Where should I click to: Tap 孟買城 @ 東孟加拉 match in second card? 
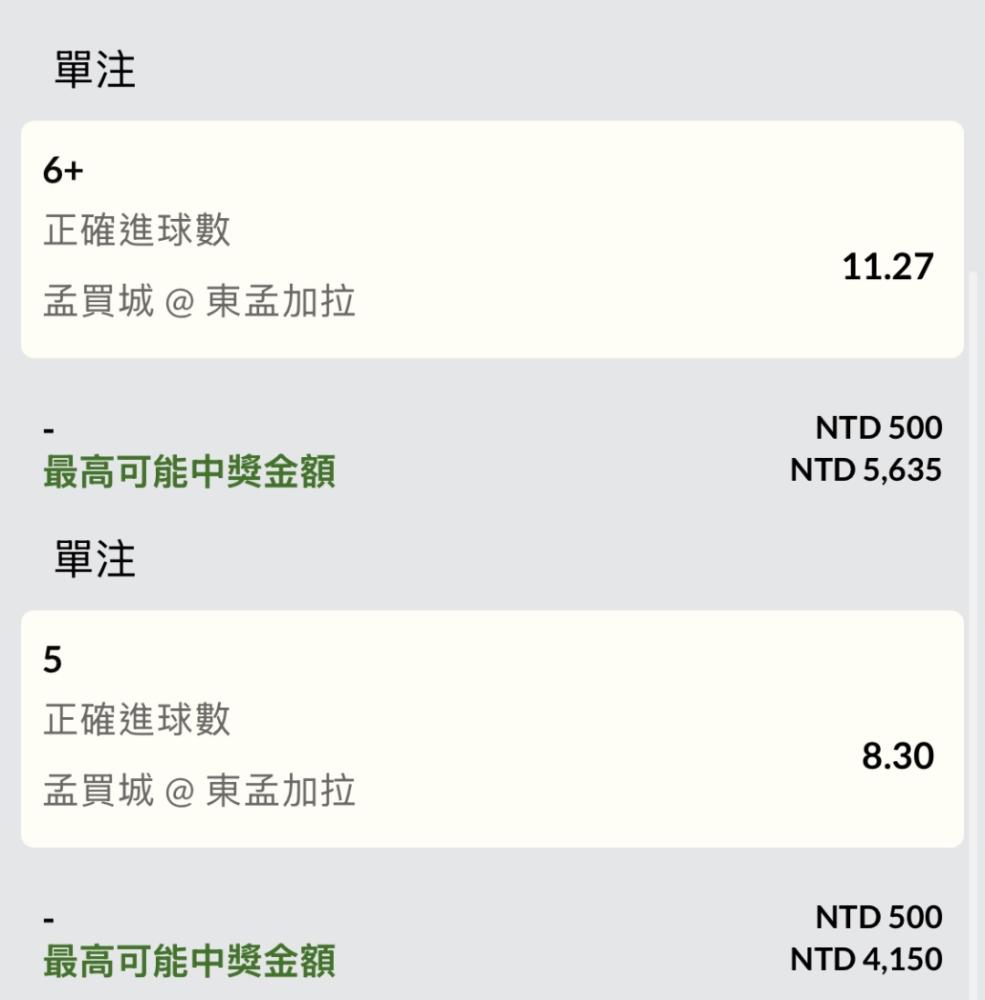pos(199,791)
